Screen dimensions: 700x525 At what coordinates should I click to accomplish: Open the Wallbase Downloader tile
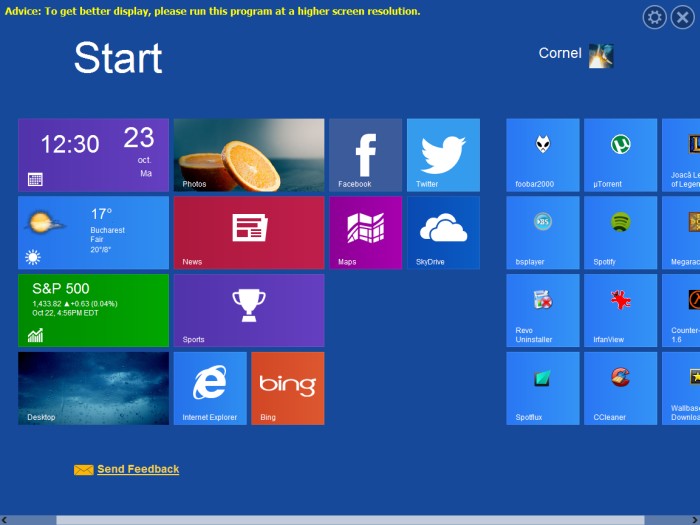681,388
